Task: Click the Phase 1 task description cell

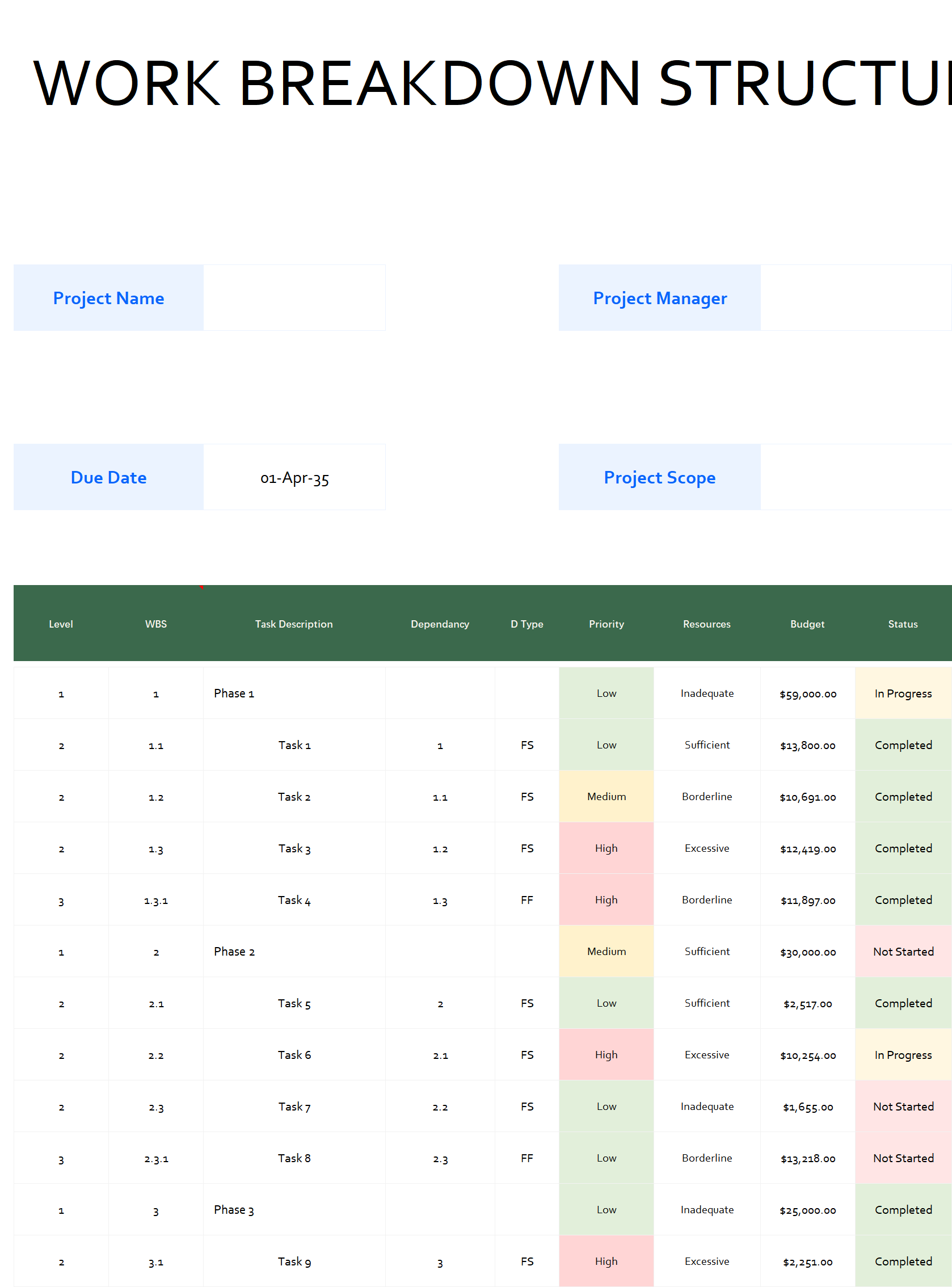Action: tap(294, 693)
